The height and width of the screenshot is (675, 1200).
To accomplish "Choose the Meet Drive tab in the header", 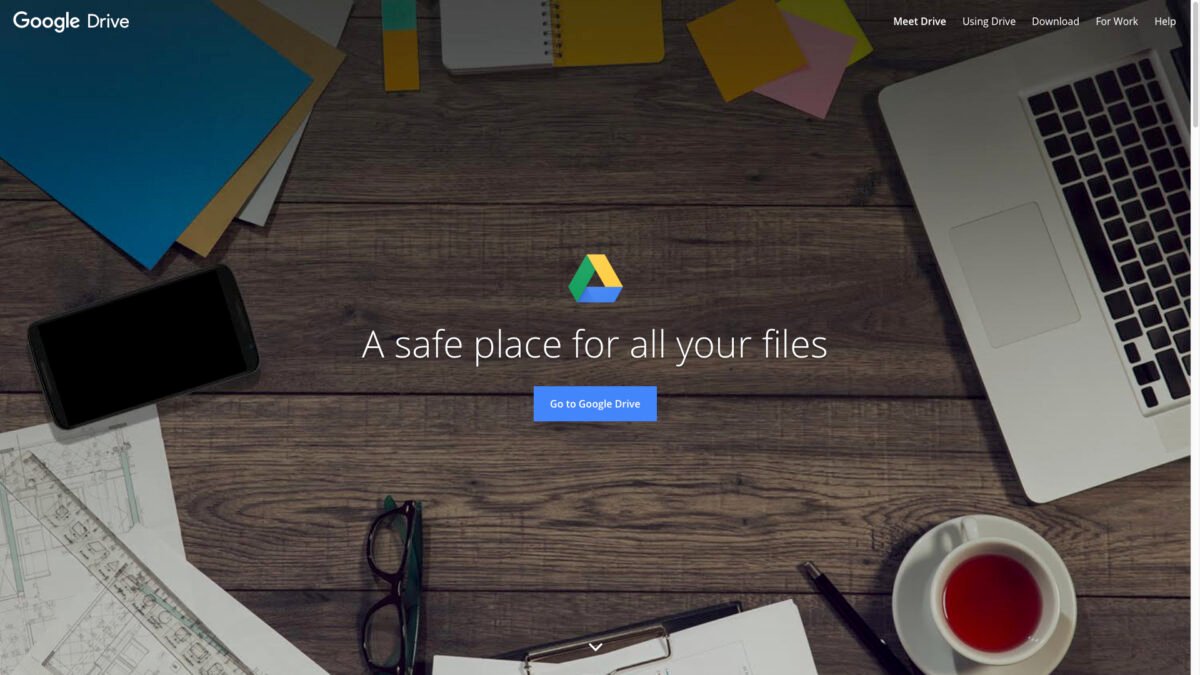I will coord(919,20).
